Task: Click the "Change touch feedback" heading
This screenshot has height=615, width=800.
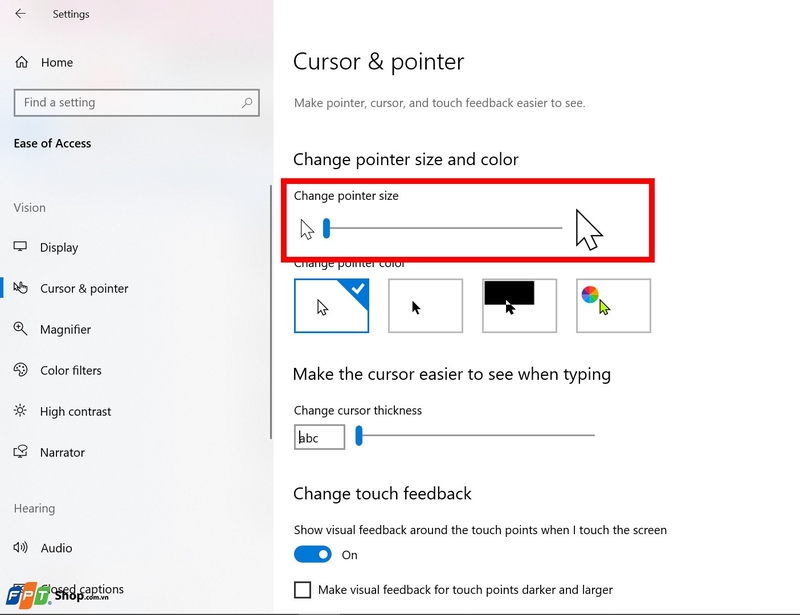Action: [x=382, y=494]
